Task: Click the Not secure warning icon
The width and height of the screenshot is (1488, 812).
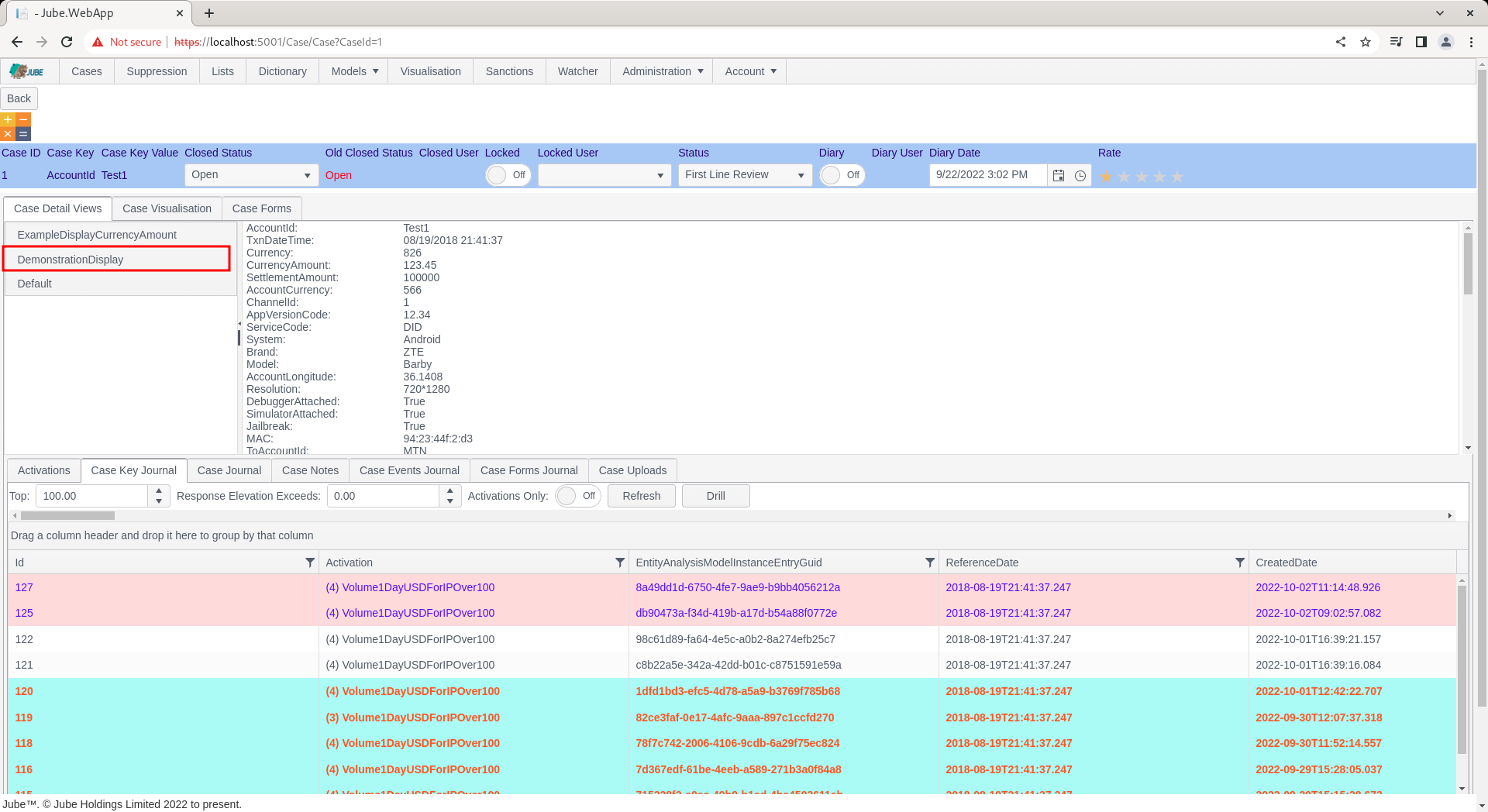Action: click(x=98, y=42)
